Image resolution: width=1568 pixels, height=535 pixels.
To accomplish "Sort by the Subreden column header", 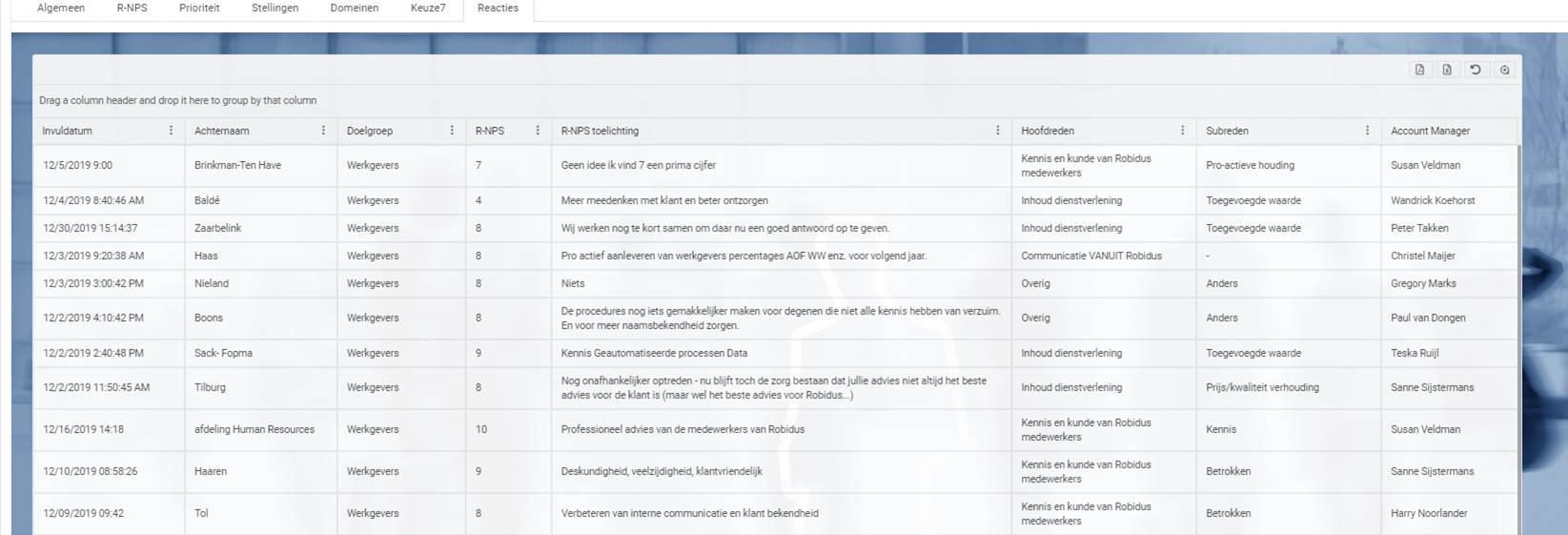I will coord(1227,131).
